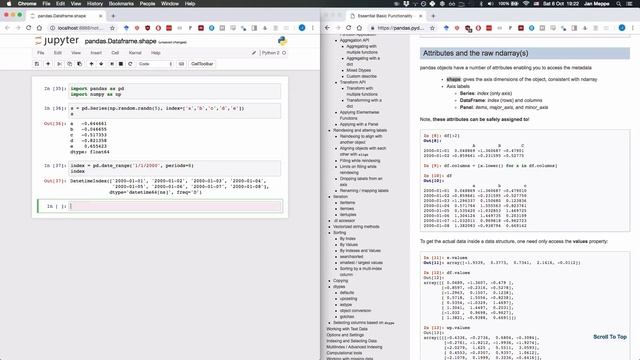Focus the empty notebook input cell

click(x=175, y=206)
